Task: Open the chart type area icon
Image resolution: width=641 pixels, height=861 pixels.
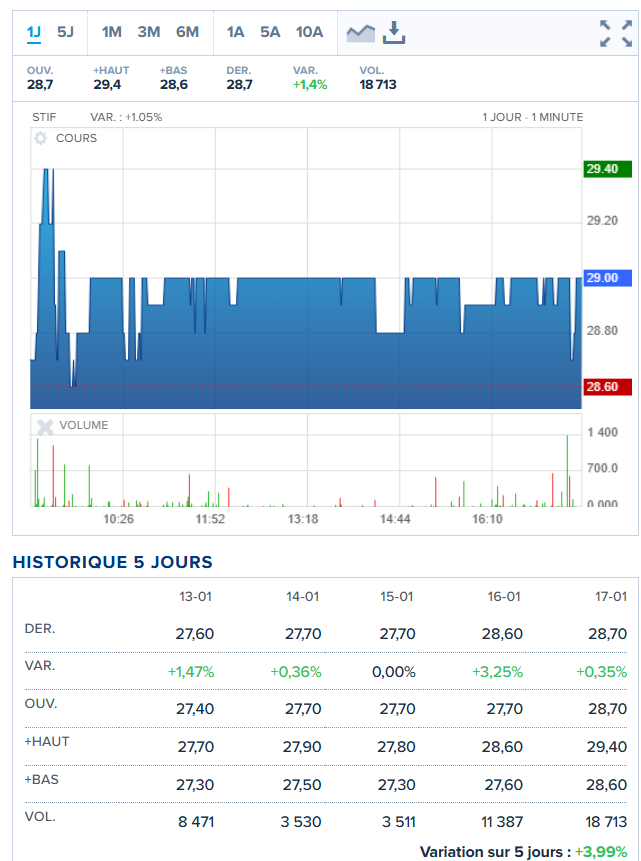Action: pyautogui.click(x=360, y=33)
